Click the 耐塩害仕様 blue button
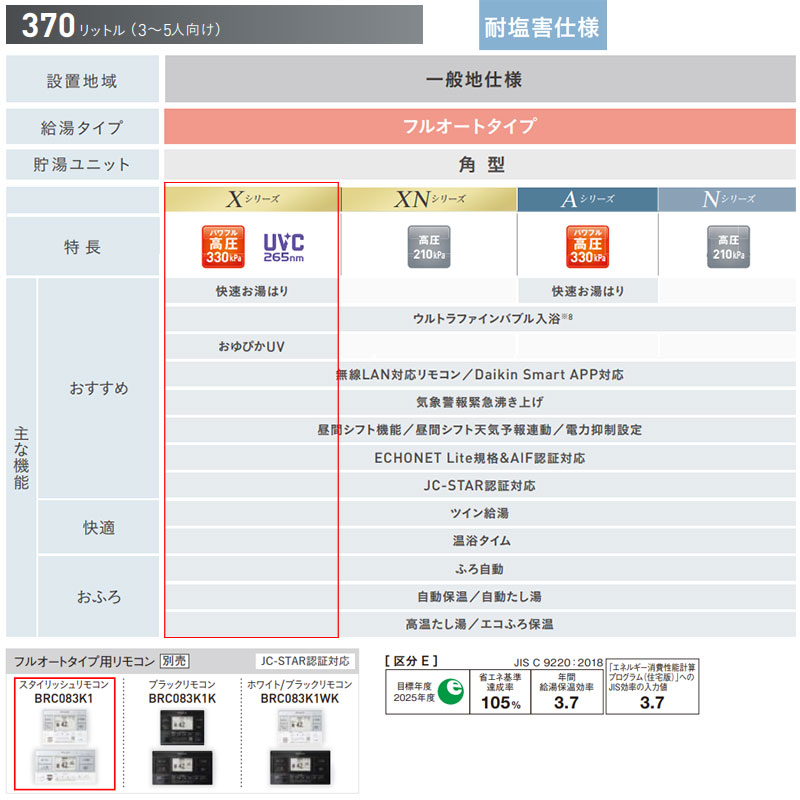The width and height of the screenshot is (800, 800). (x=542, y=26)
